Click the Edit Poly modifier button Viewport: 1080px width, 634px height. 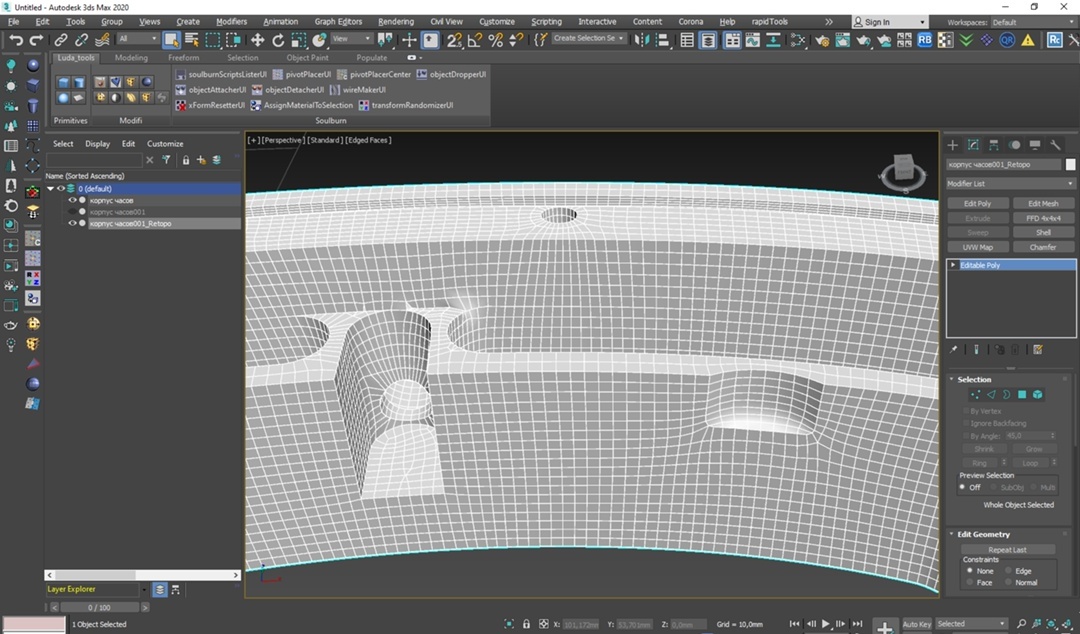pyautogui.click(x=978, y=203)
